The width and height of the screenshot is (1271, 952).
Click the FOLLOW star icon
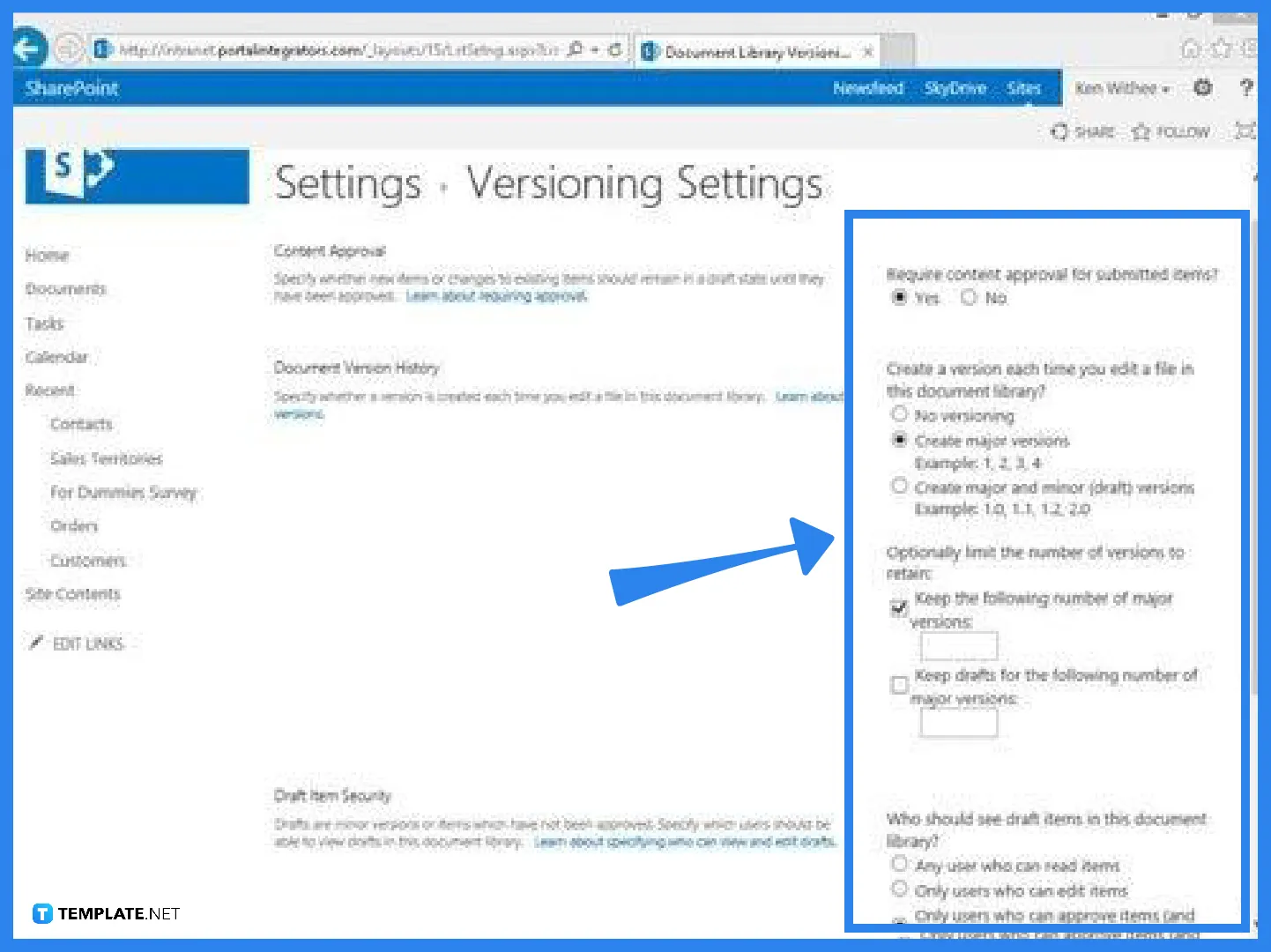[1171, 131]
